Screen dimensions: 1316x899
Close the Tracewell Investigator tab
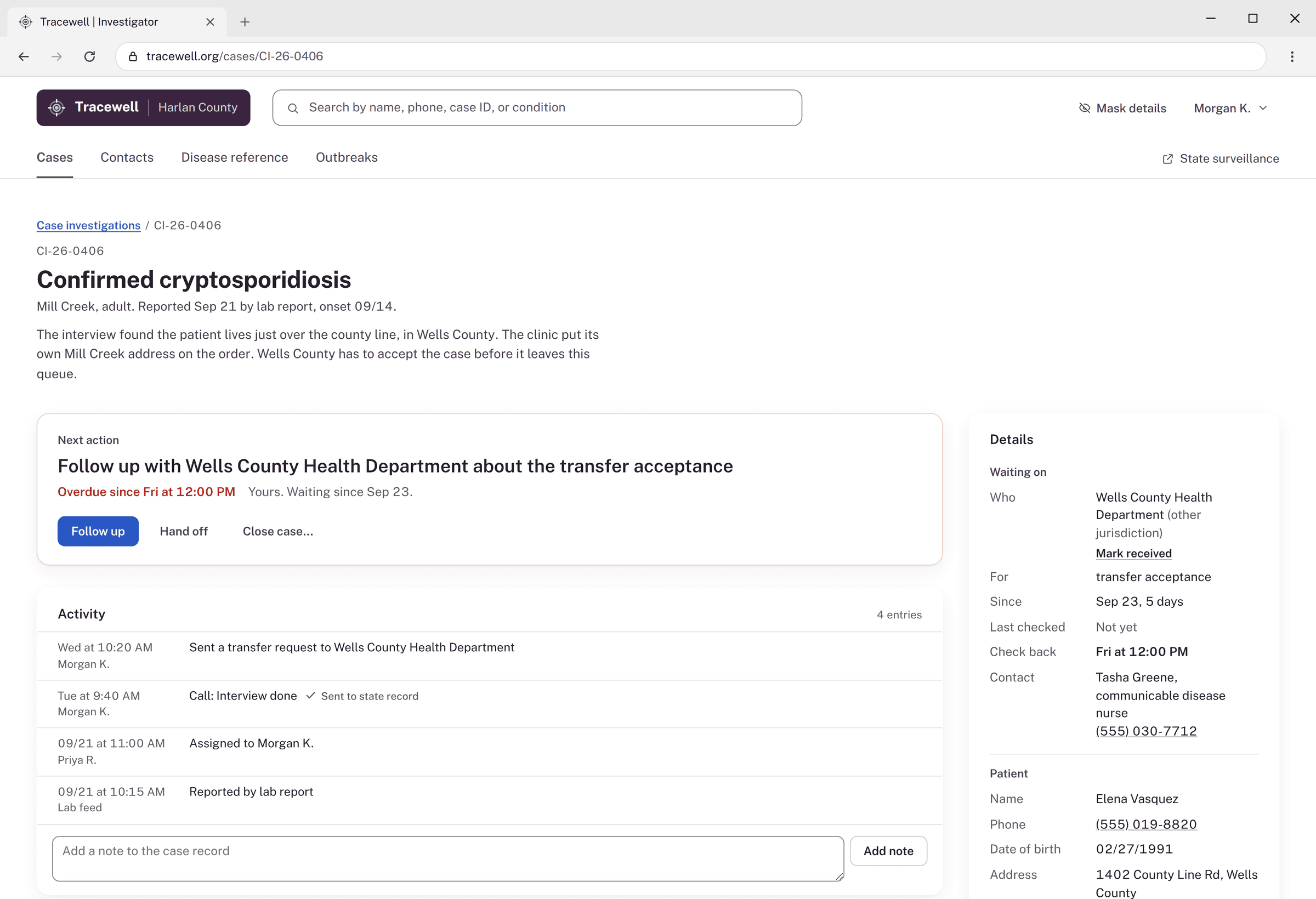pos(210,22)
